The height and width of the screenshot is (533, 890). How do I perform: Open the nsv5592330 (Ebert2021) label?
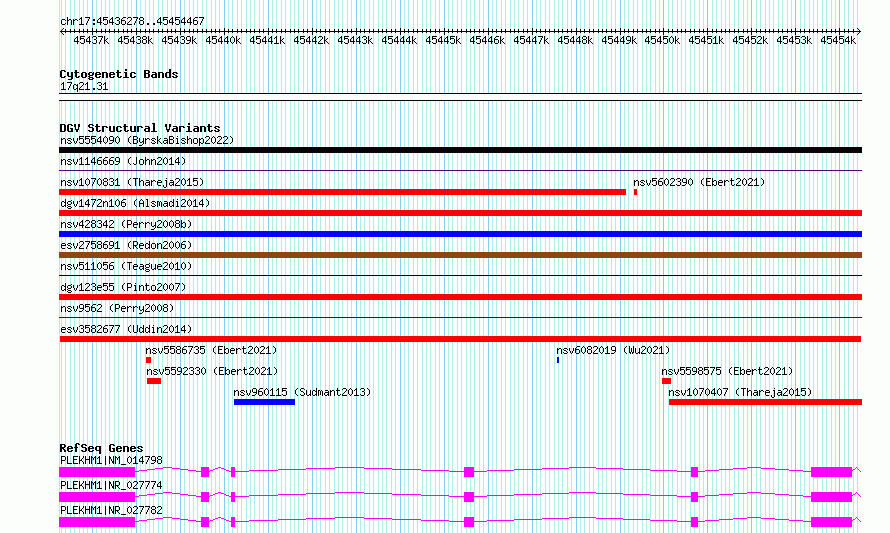(x=212, y=371)
